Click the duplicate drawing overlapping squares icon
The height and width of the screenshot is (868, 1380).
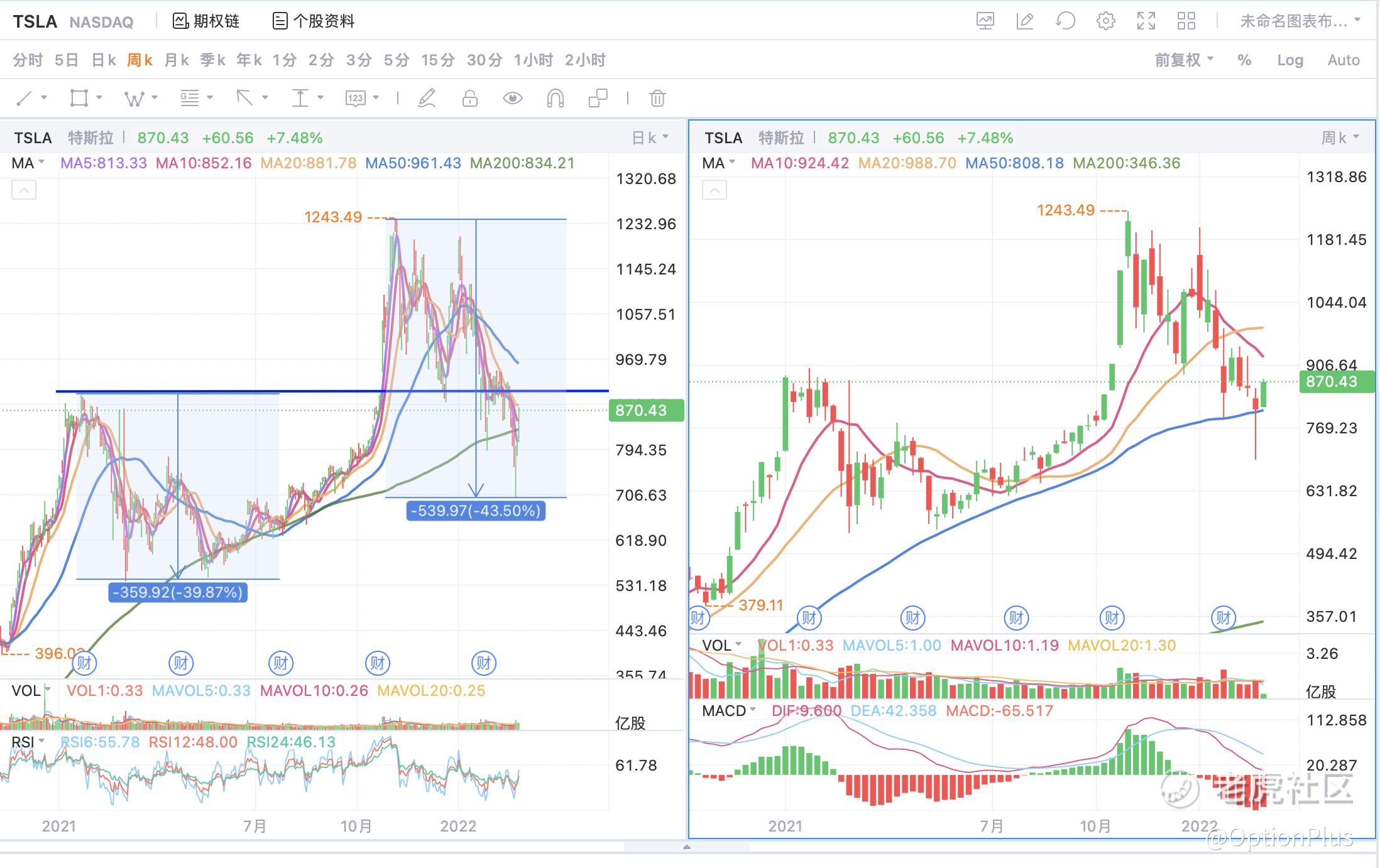(x=598, y=98)
